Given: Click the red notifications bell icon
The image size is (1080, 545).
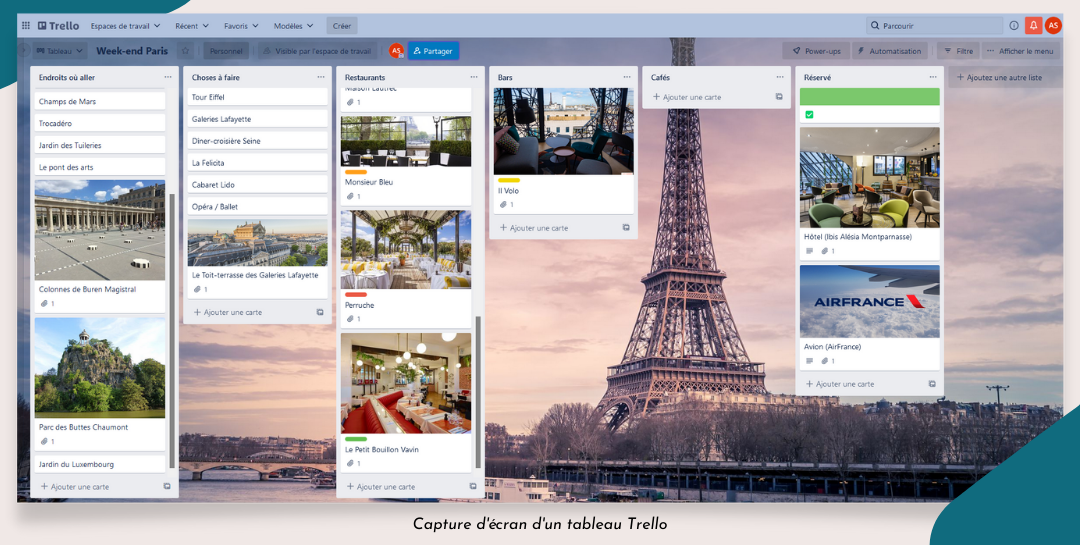Looking at the screenshot, I should click(1033, 26).
